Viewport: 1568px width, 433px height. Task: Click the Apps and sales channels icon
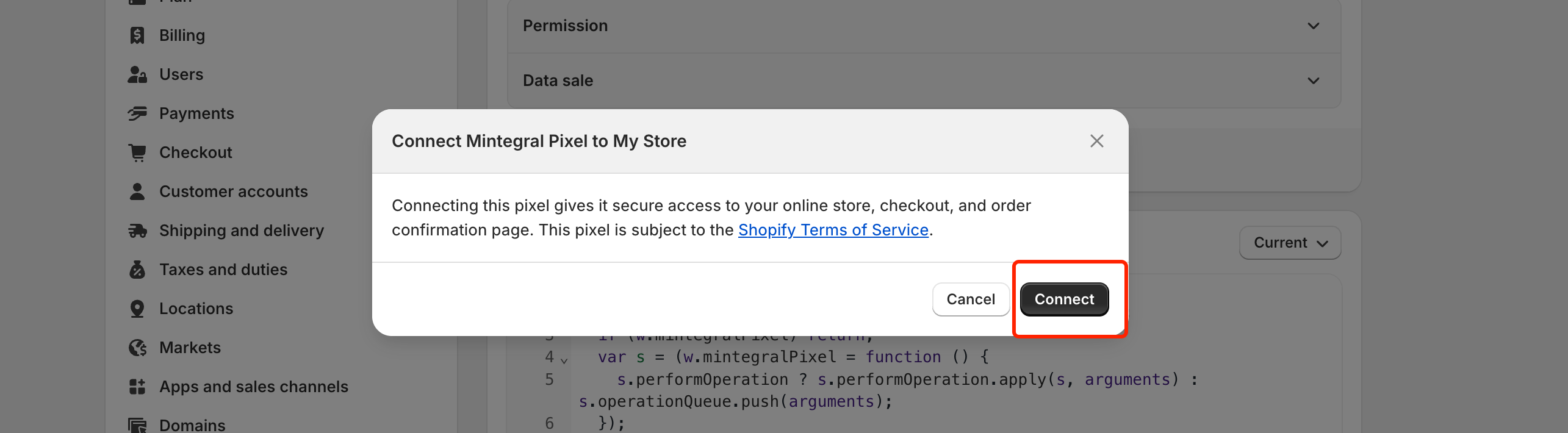point(137,387)
